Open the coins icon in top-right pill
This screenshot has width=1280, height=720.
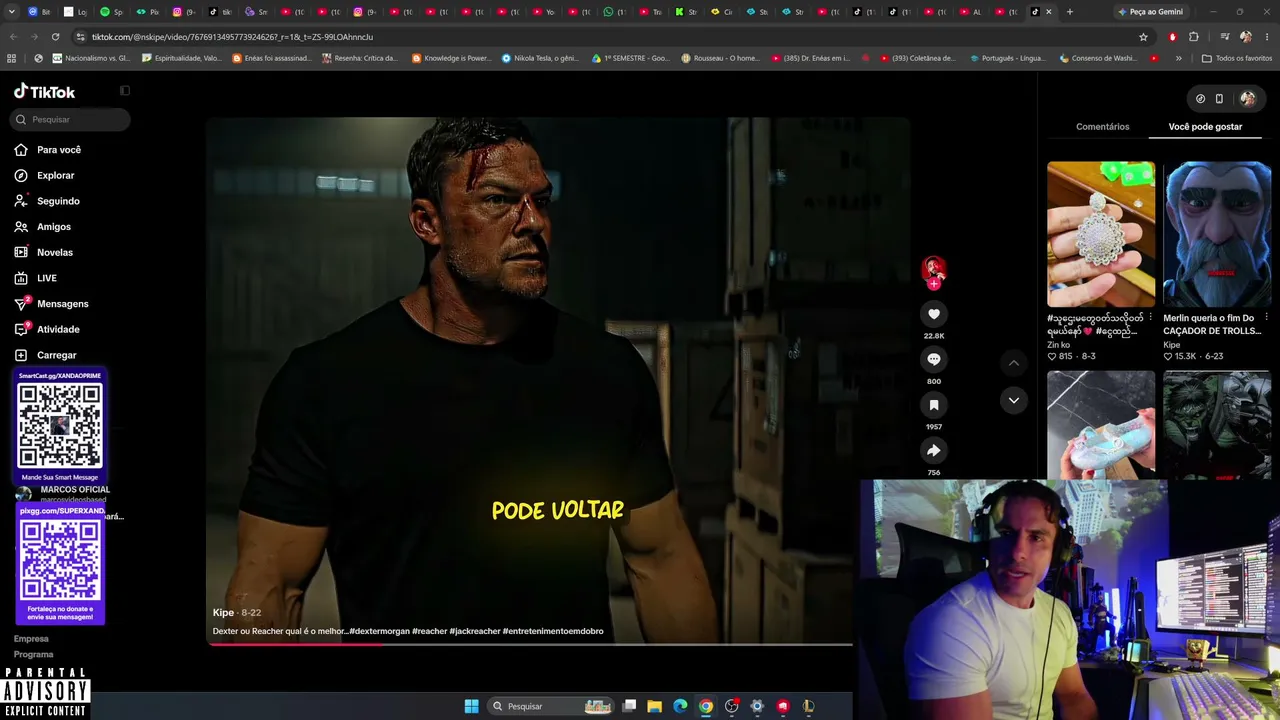(1200, 99)
